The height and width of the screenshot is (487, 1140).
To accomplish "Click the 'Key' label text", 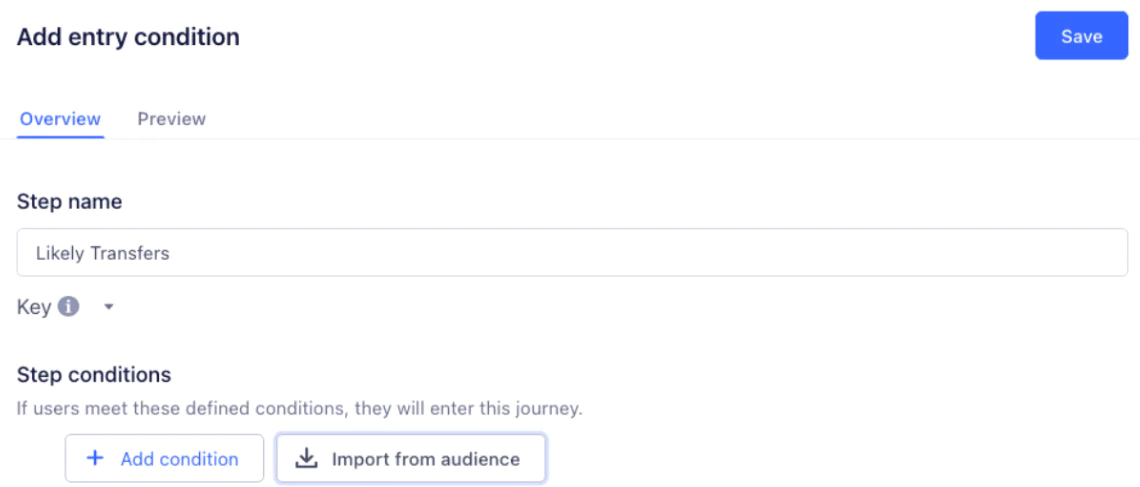I will pos(33,307).
